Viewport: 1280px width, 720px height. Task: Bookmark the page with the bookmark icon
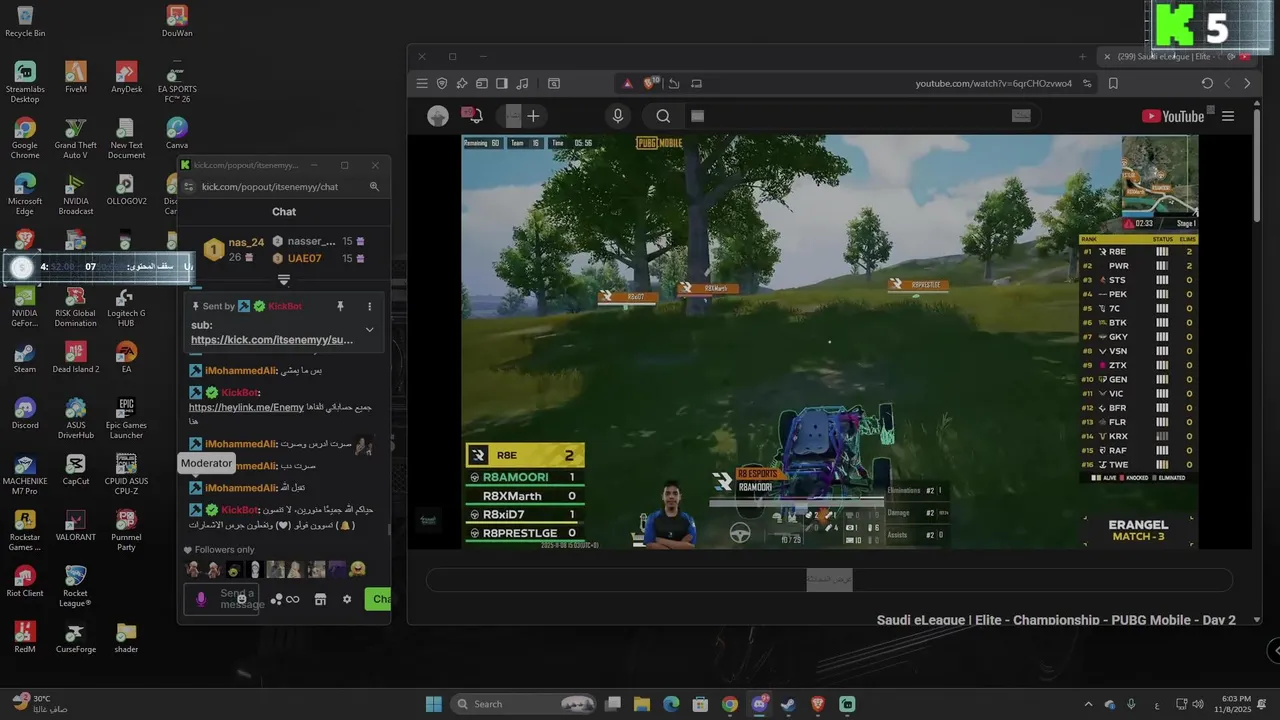(x=1113, y=84)
